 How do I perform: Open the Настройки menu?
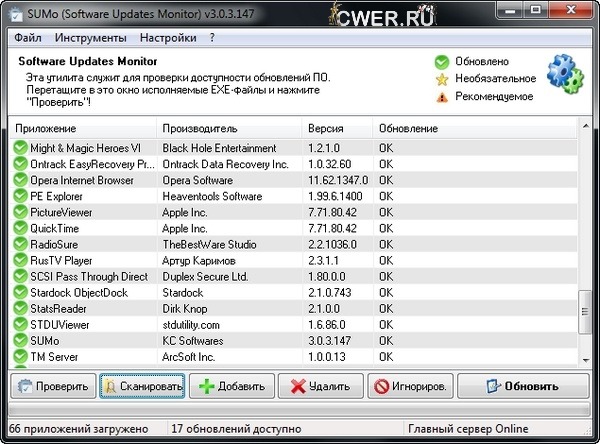point(167,38)
